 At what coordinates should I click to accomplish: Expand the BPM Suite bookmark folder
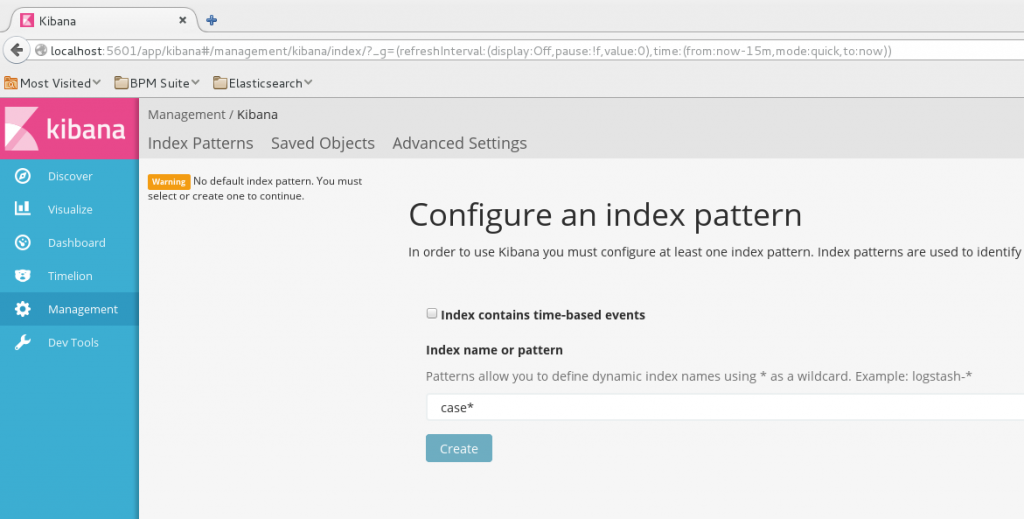click(157, 83)
